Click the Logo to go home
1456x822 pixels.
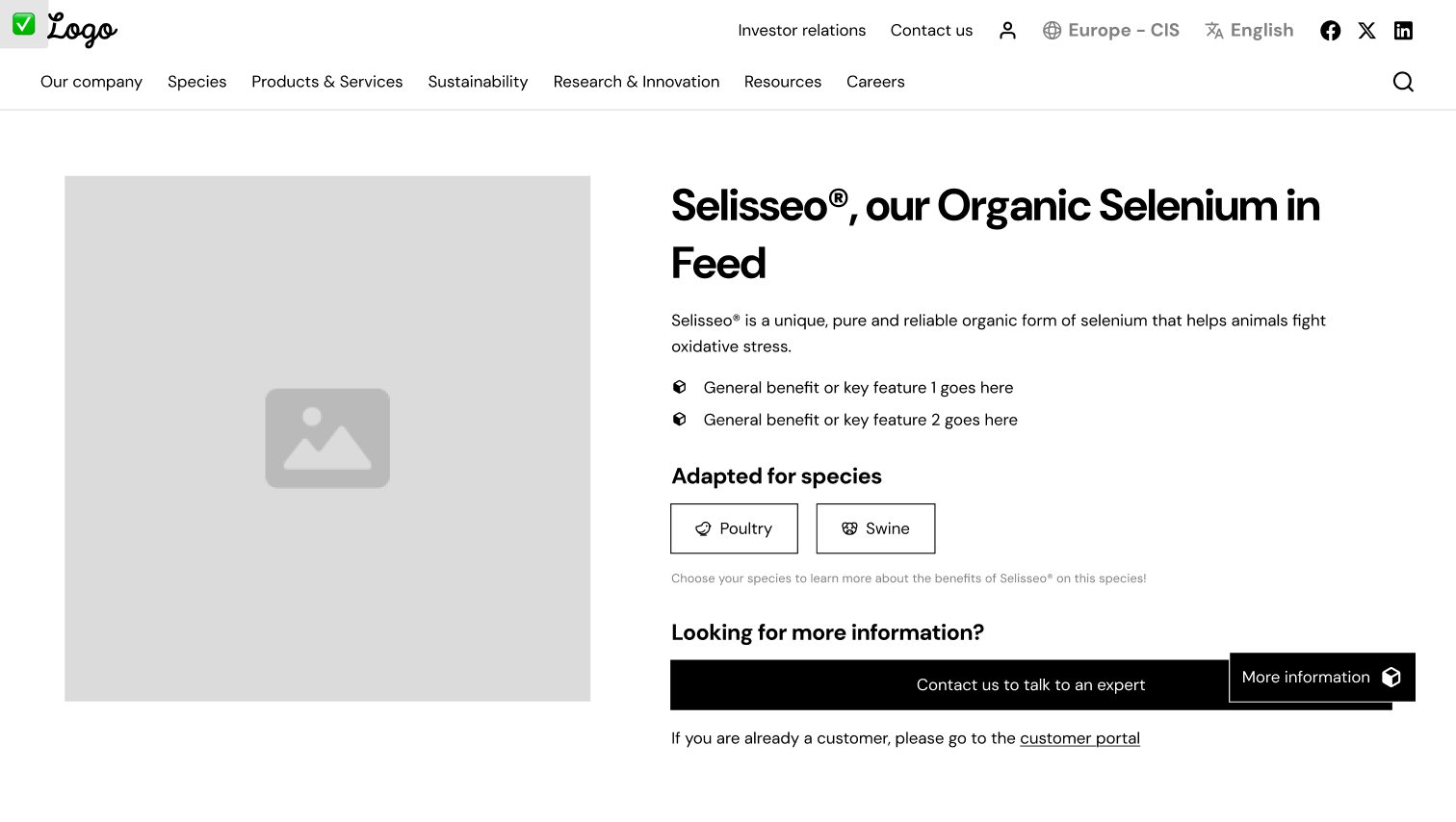coord(82,31)
